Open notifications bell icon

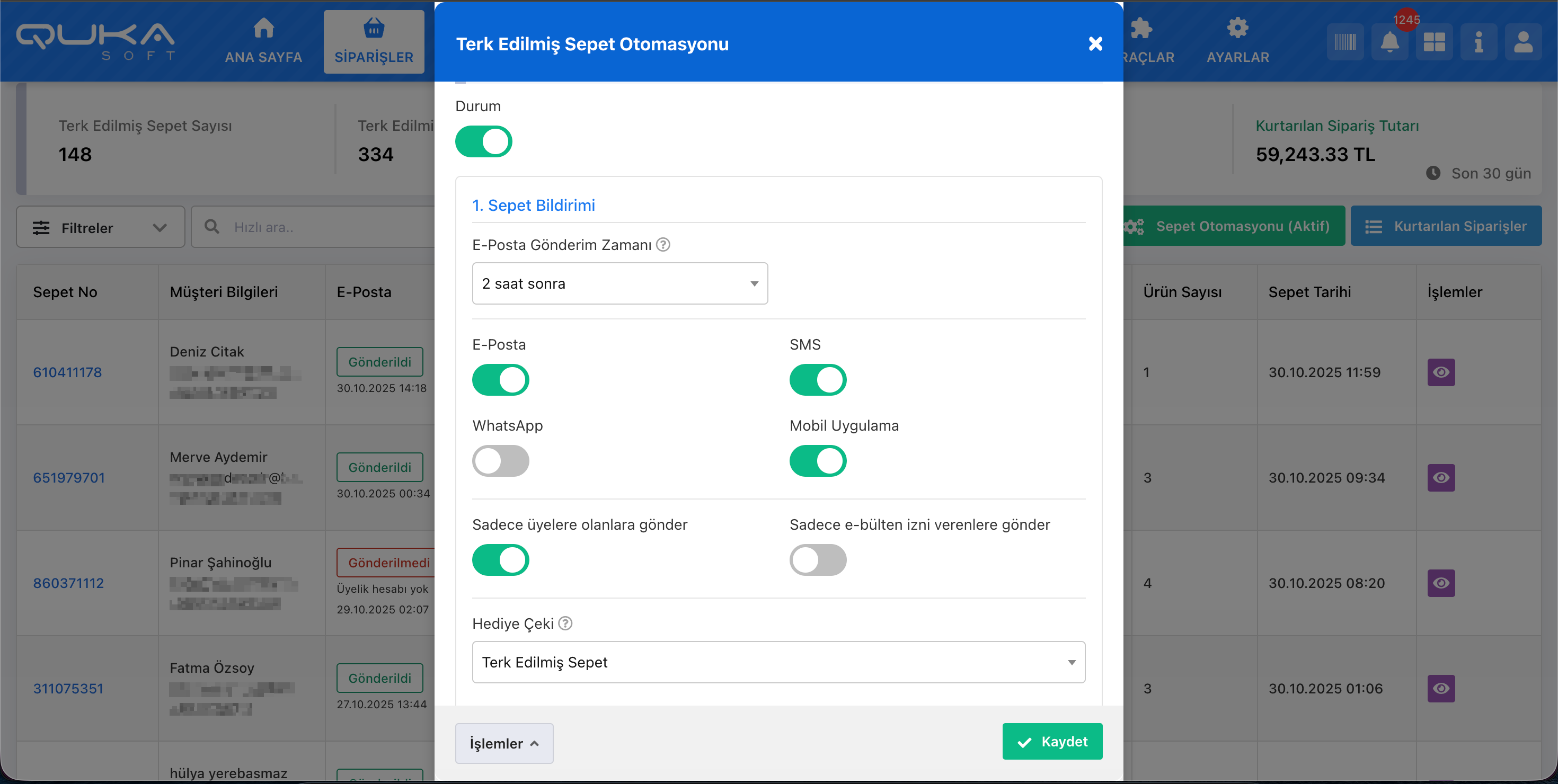(1389, 42)
